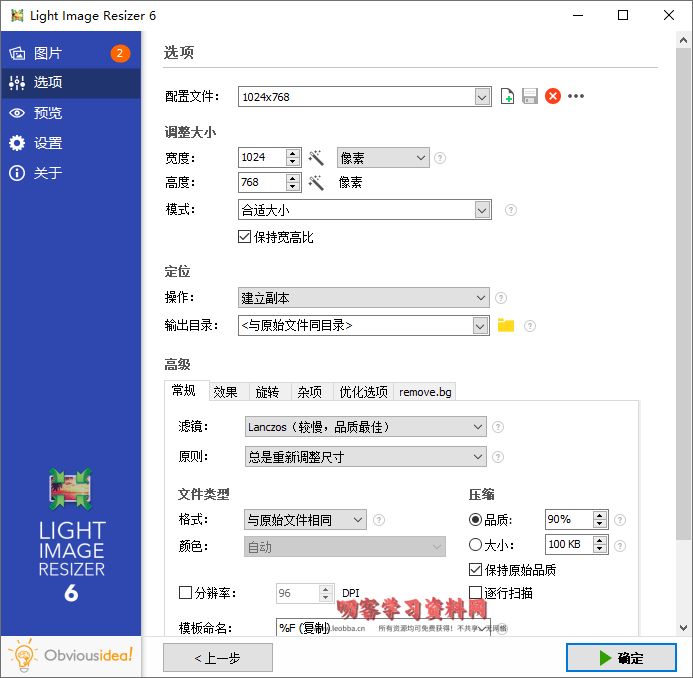Enable the 分辨率 checkbox
The height and width of the screenshot is (678, 693).
coord(185,593)
